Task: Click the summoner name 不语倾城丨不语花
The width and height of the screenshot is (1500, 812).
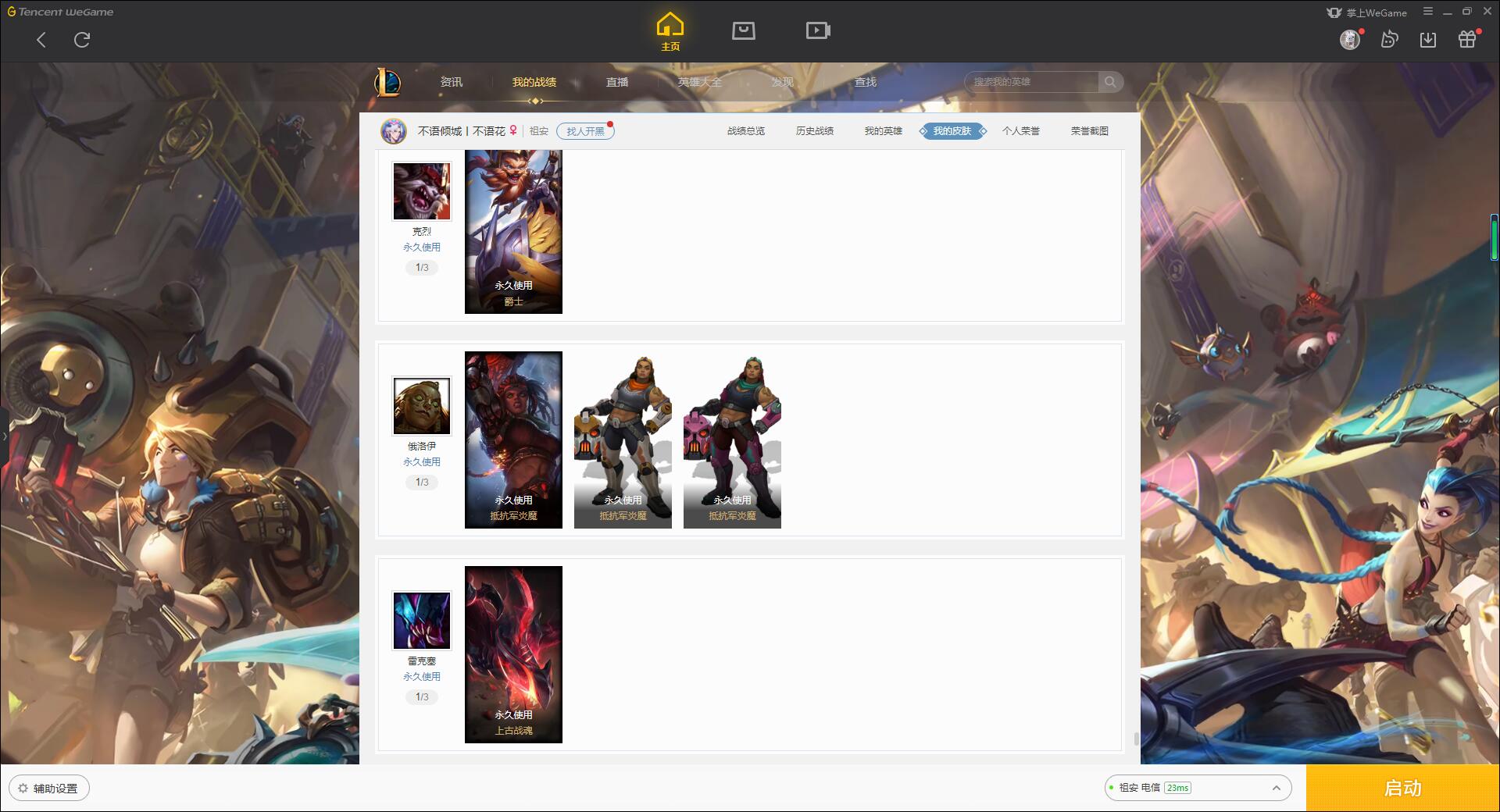Action: click(461, 131)
